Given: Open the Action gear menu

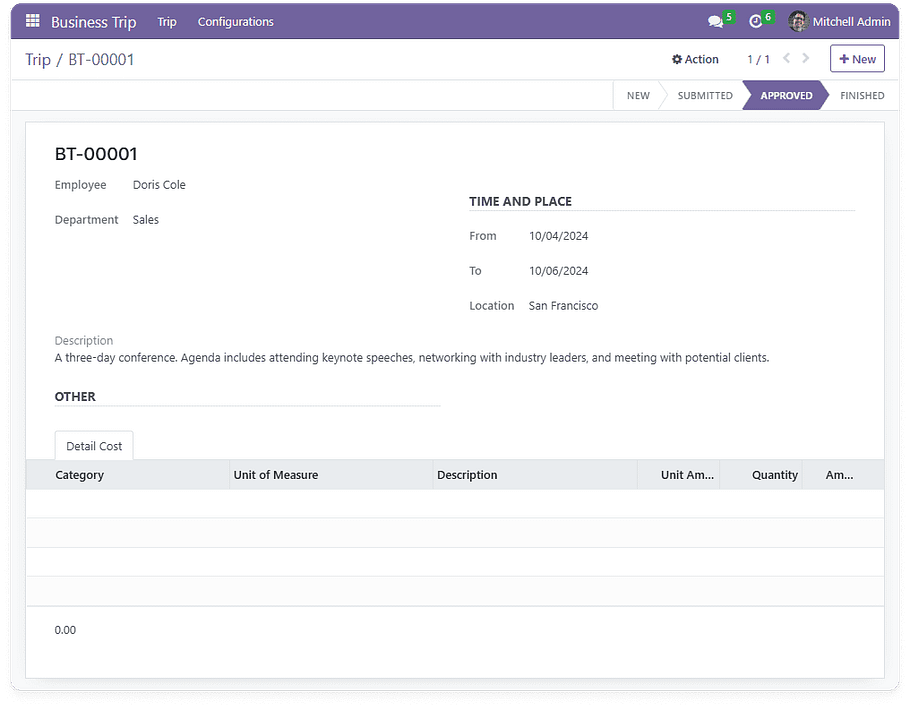Looking at the screenshot, I should click(695, 59).
